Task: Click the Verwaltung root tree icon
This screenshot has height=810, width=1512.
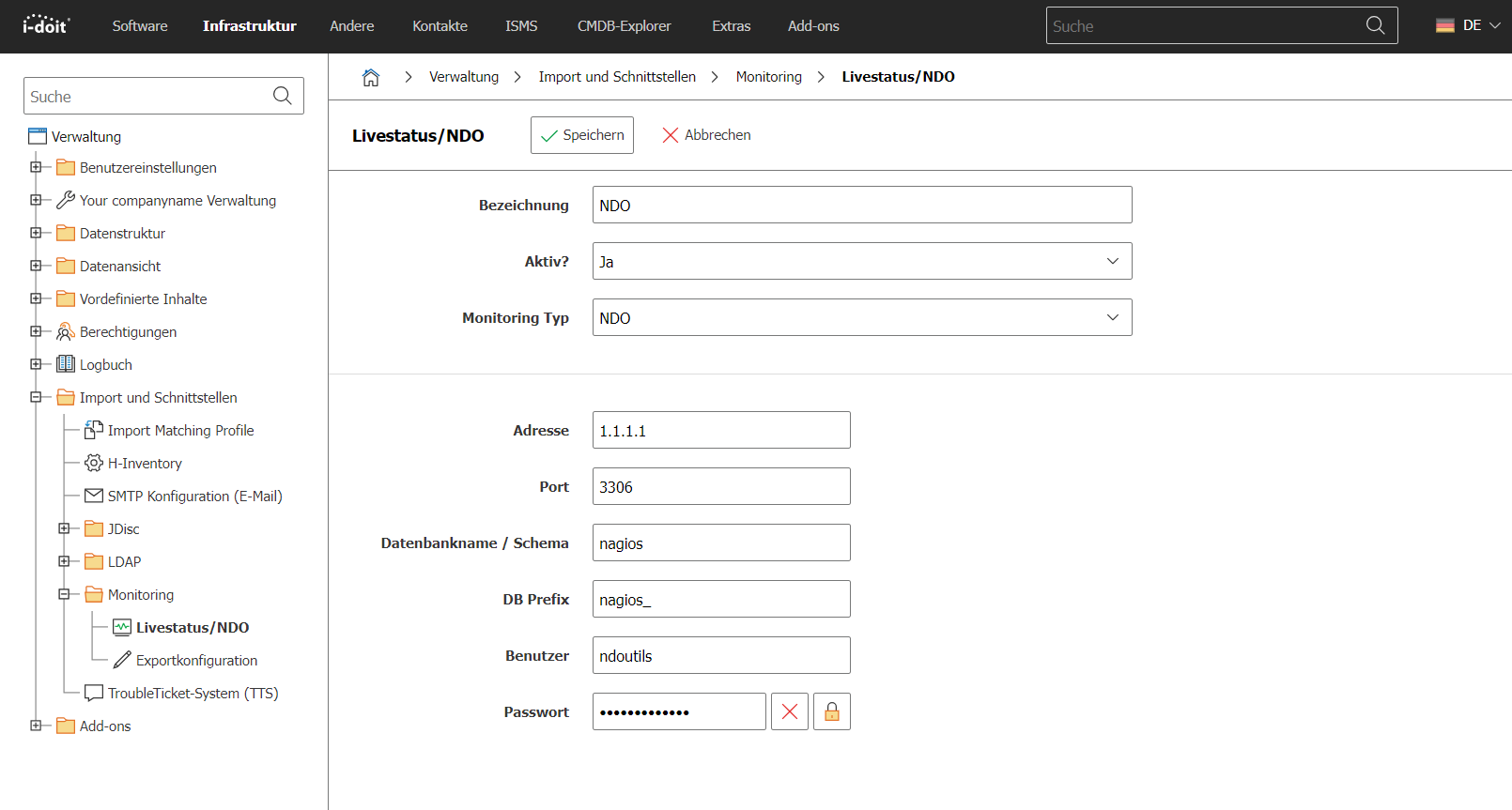Action: pos(38,136)
